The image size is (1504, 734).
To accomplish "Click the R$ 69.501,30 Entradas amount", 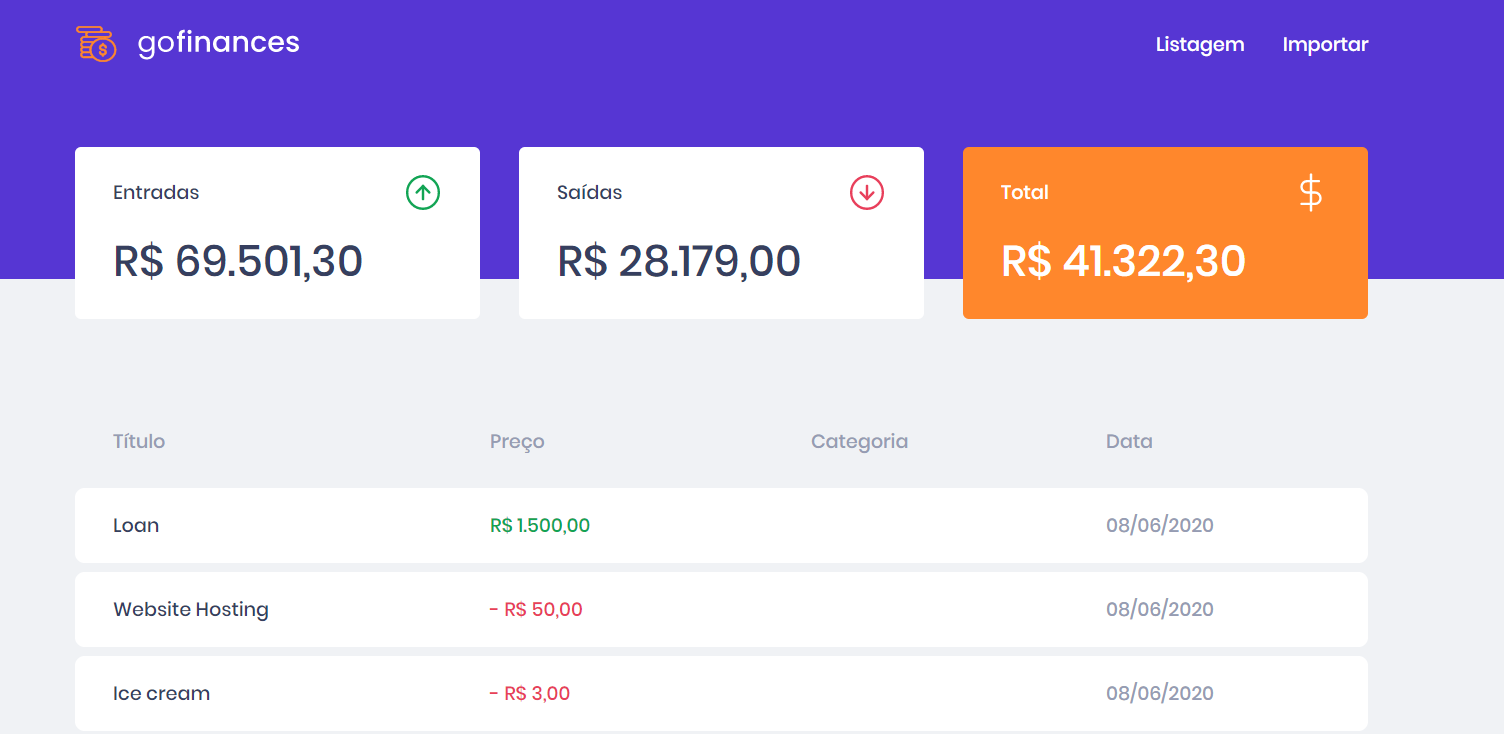I will click(x=238, y=261).
